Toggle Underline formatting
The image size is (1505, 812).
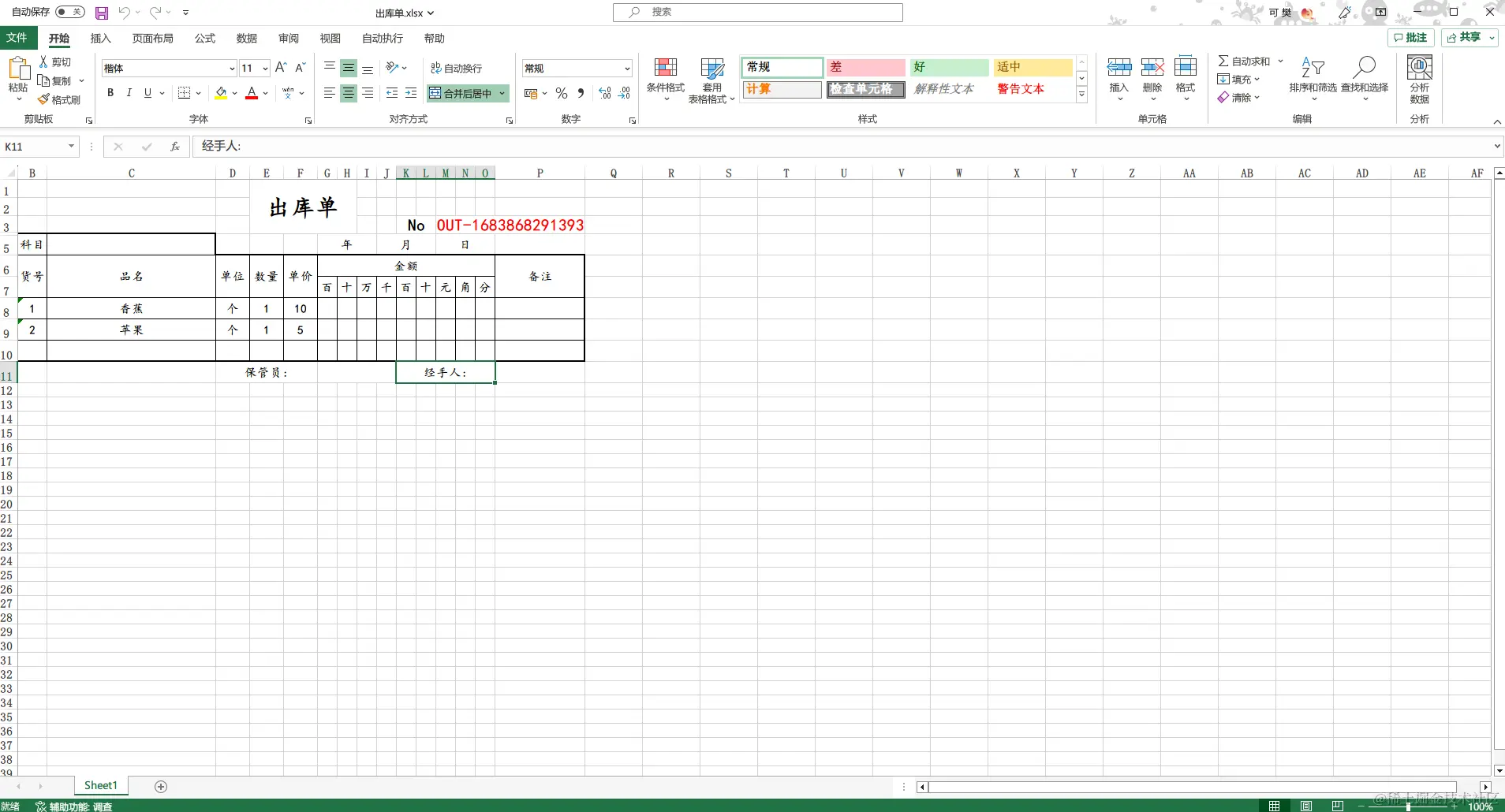pos(148,93)
